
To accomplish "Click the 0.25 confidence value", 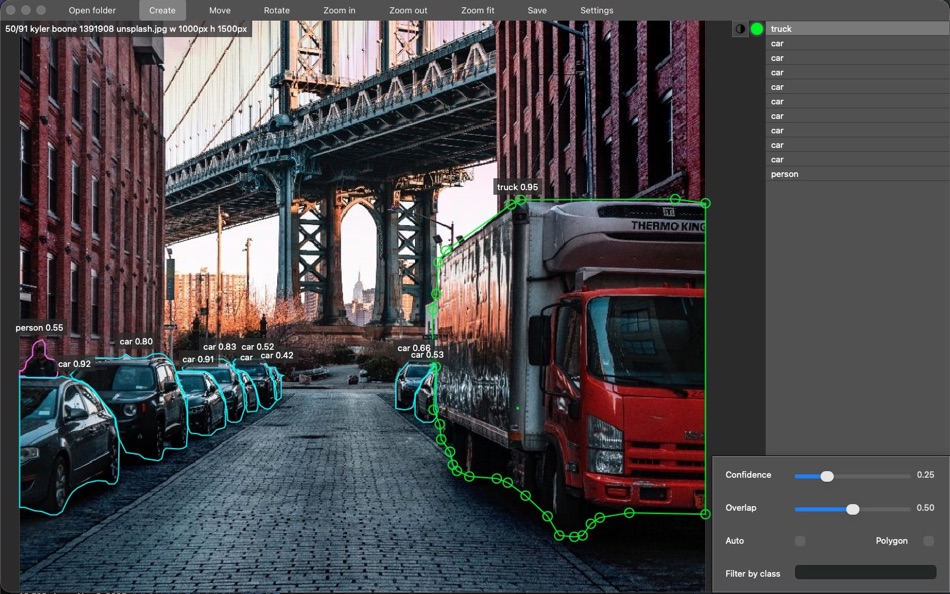I will click(x=925, y=475).
